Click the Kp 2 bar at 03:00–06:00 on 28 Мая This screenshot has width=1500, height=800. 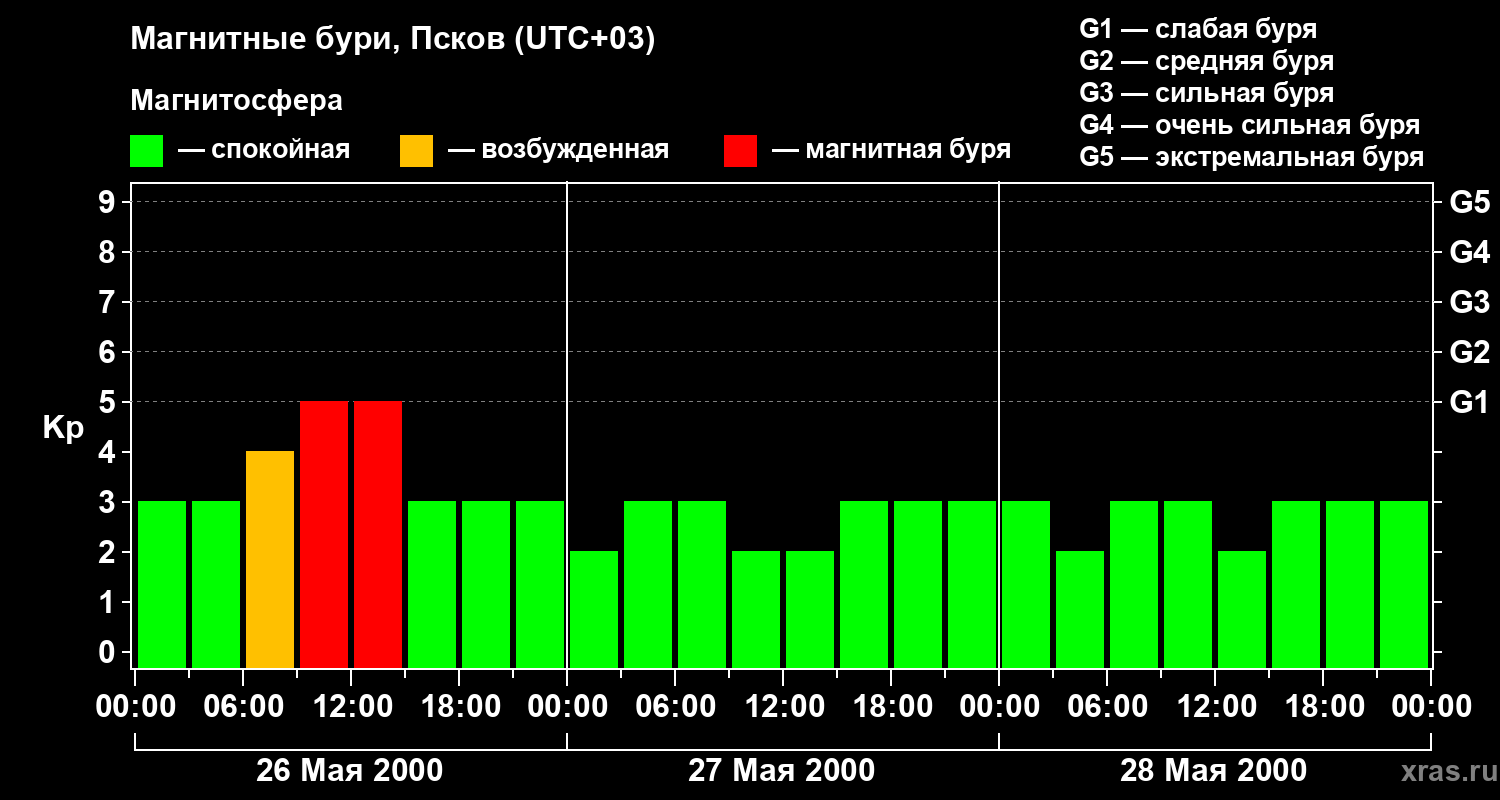[1080, 609]
